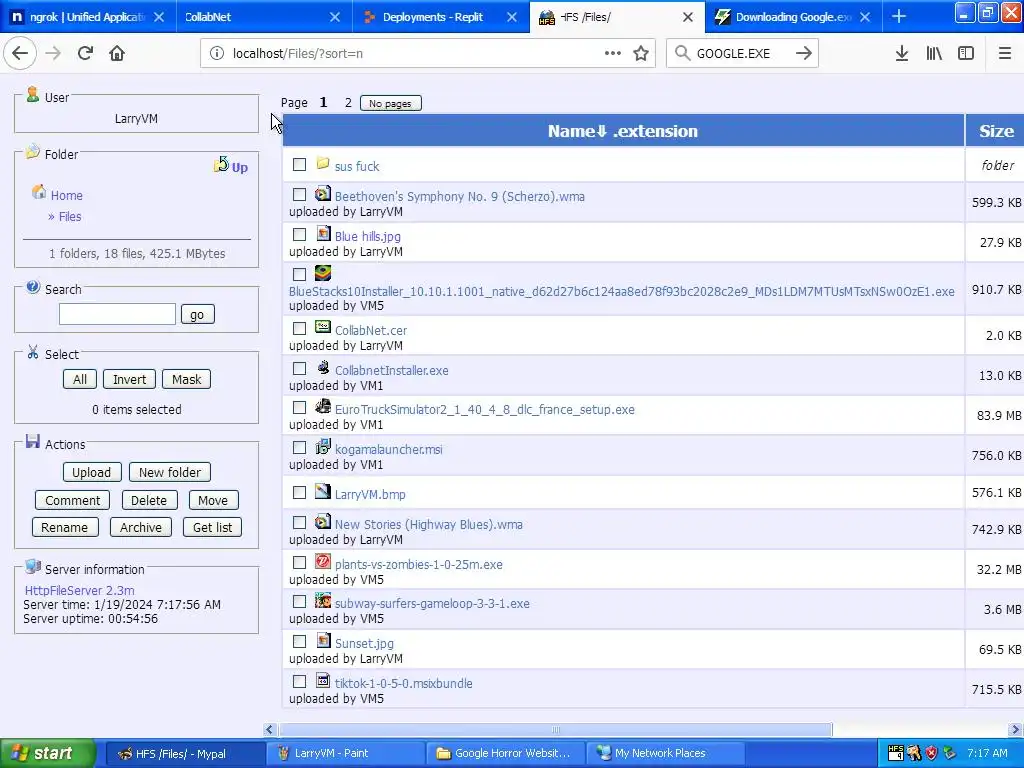Open the browser home page icon
This screenshot has height=768, width=1024.
tap(117, 53)
